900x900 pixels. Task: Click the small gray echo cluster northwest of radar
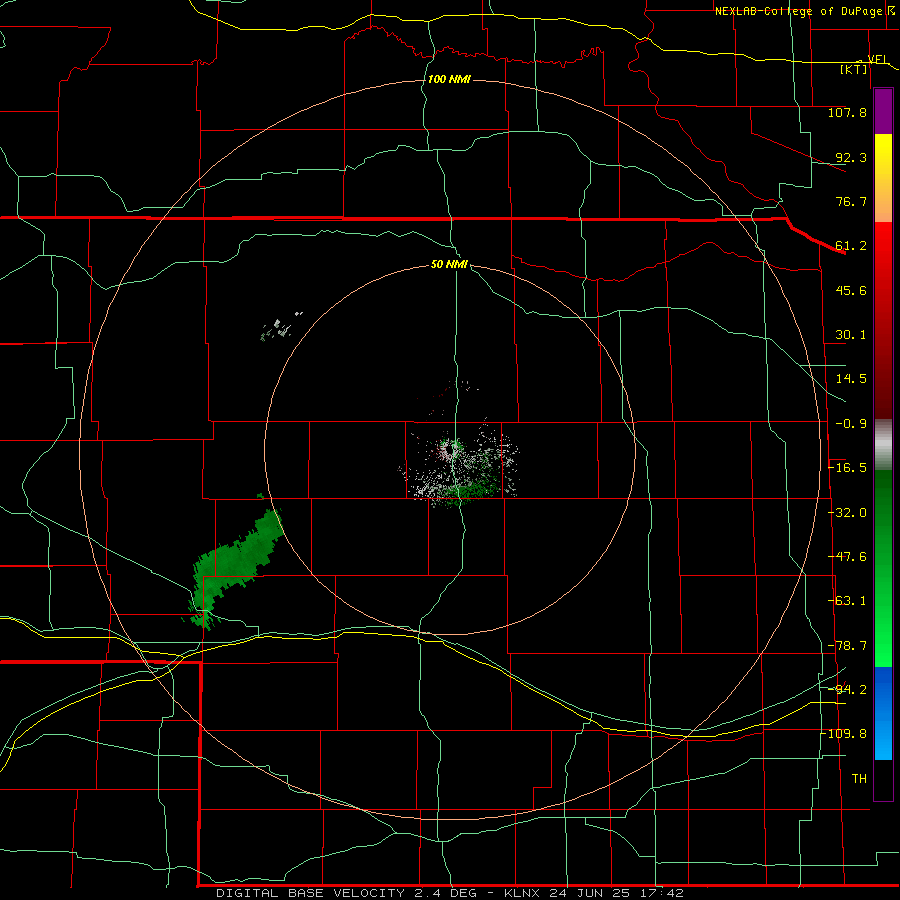tap(281, 327)
